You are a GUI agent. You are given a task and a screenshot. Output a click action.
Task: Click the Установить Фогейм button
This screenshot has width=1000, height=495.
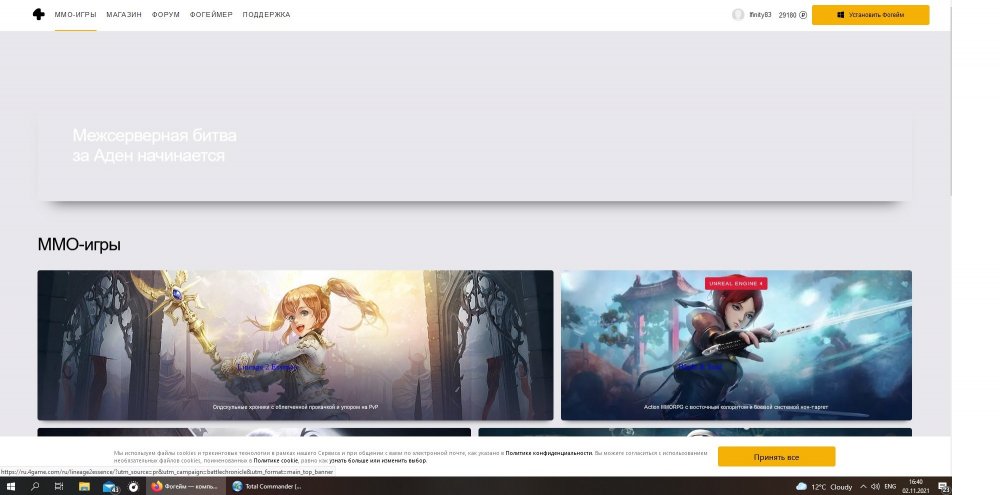[870, 15]
